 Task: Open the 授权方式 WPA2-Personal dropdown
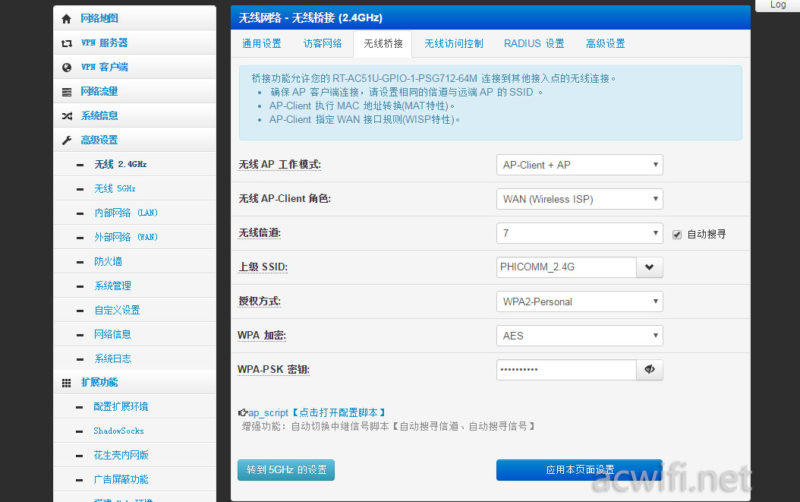point(580,302)
